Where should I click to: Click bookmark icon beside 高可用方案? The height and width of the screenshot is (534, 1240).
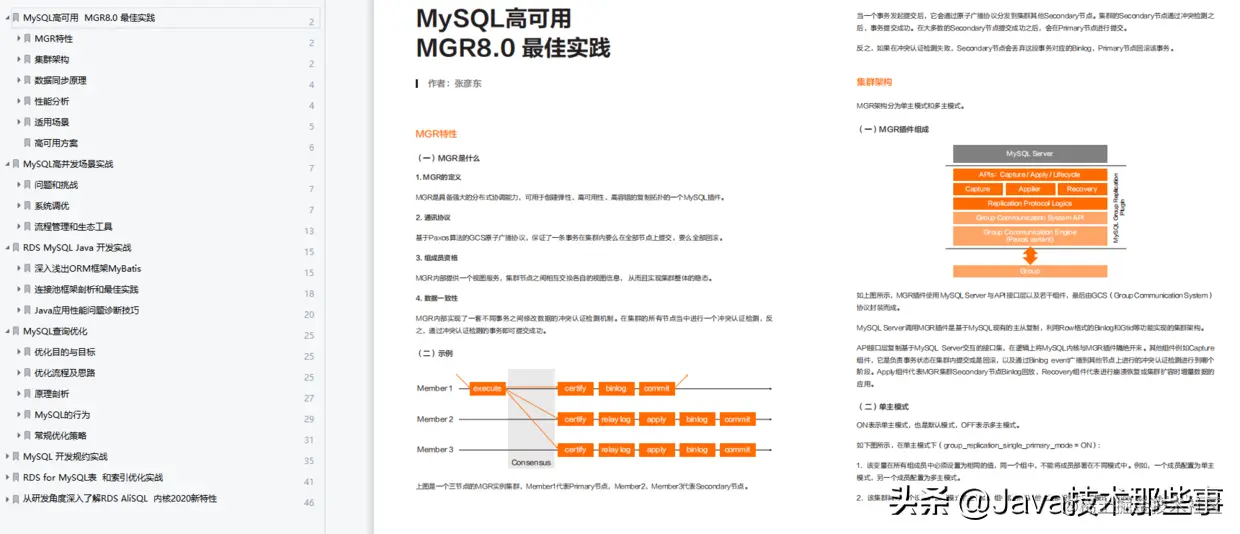(x=28, y=143)
